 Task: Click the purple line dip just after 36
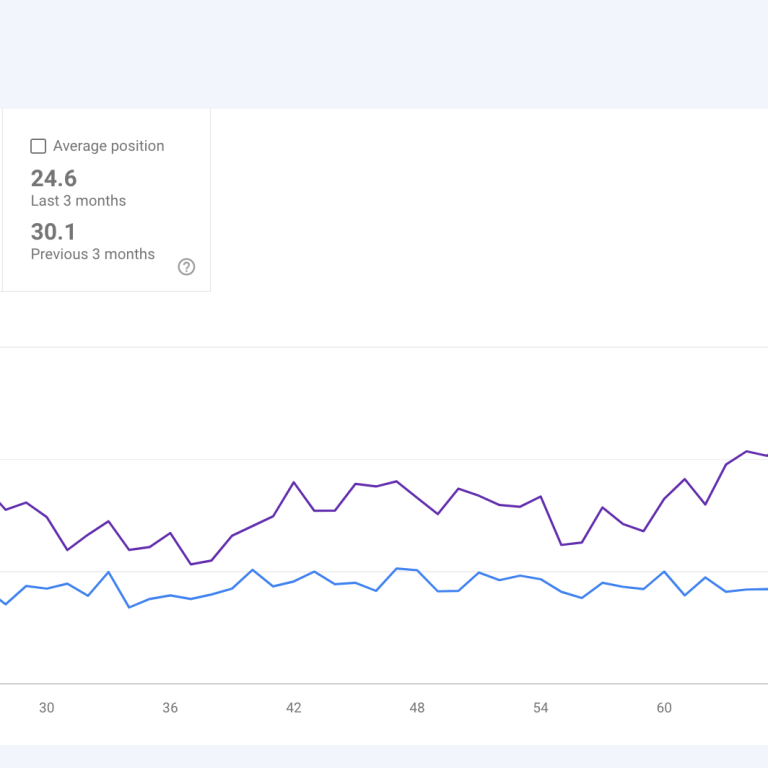pyautogui.click(x=191, y=564)
